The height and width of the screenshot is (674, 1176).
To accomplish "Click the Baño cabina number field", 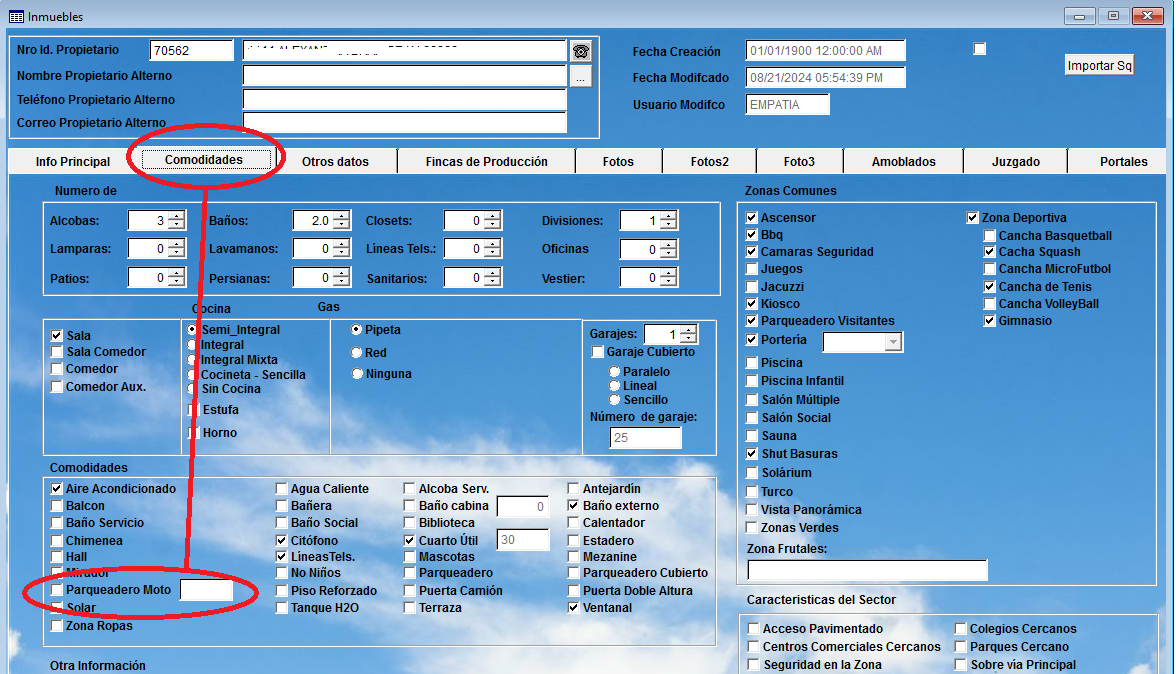I will click(x=523, y=507).
